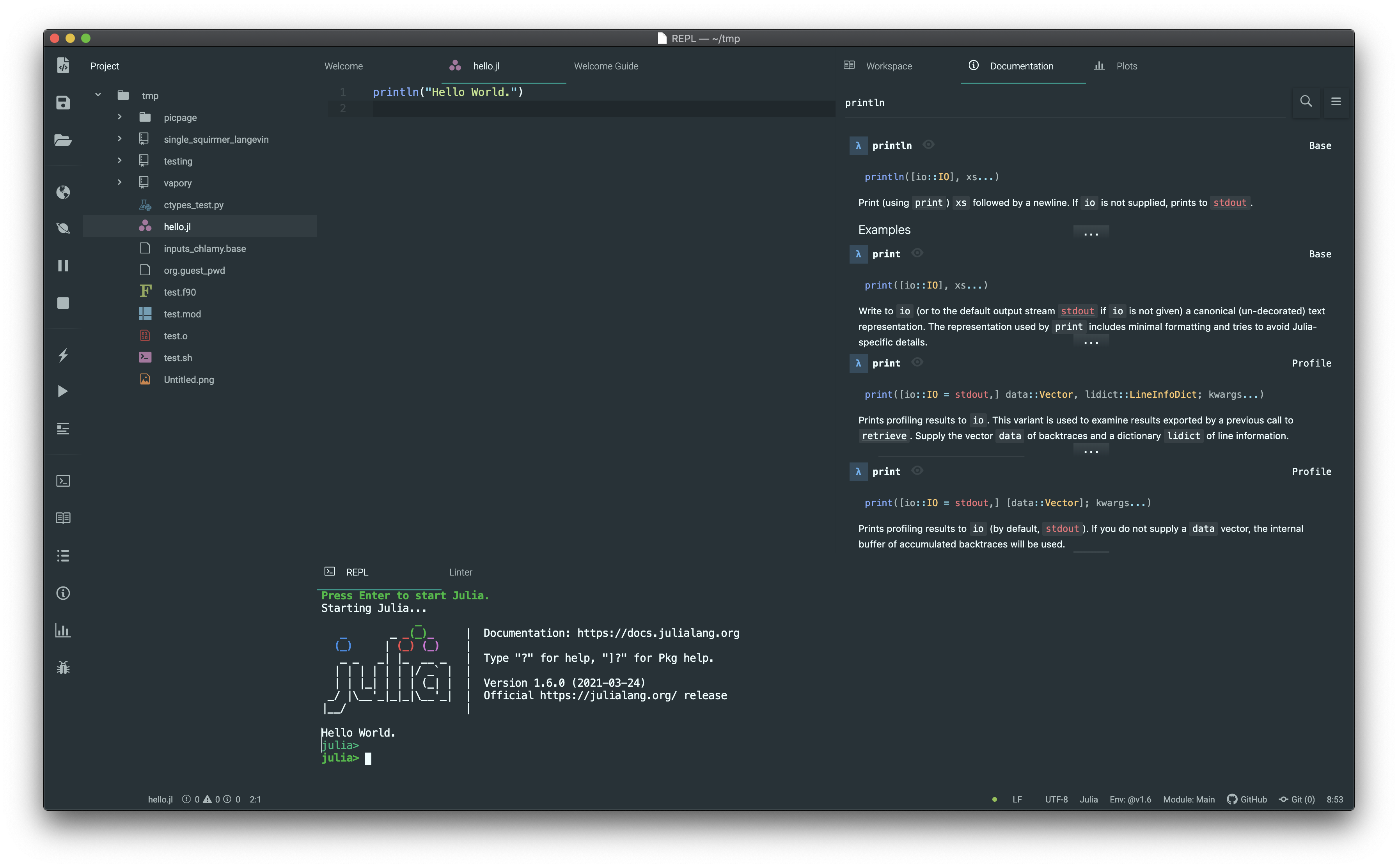Toggle the eye beside the Base print entry
Screen dimensions: 1398x868
coord(917,253)
